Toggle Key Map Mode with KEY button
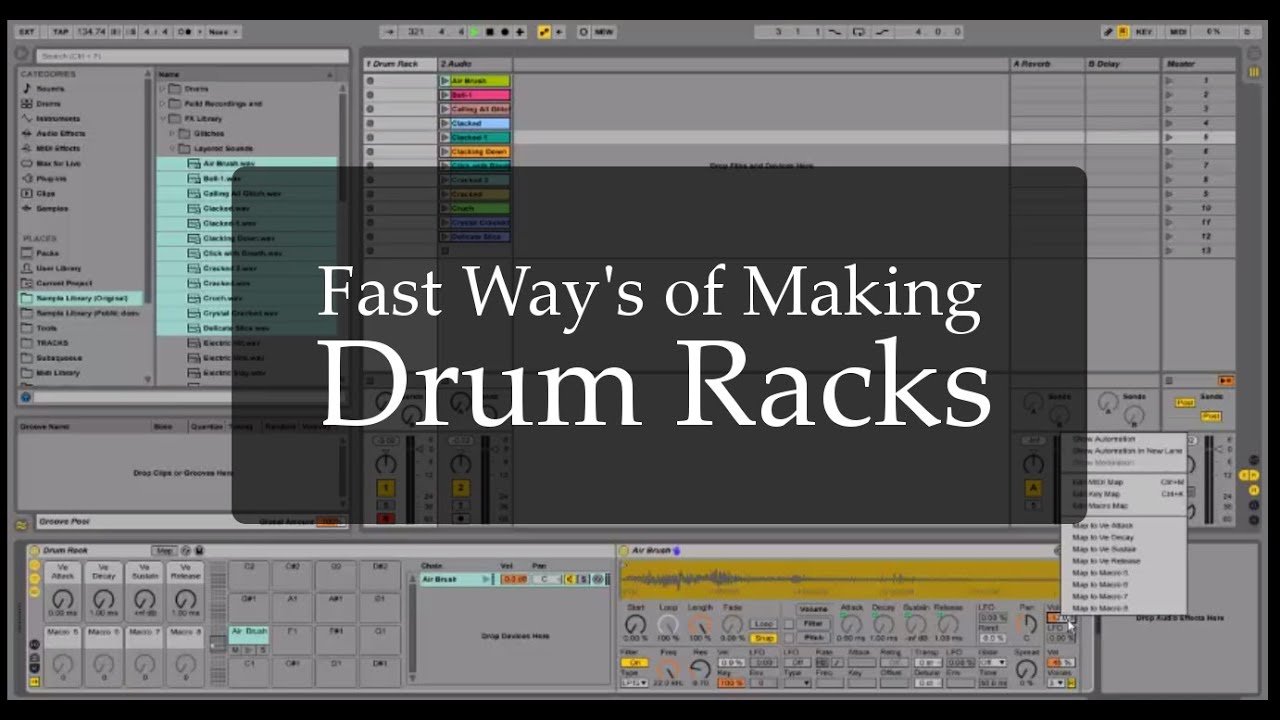This screenshot has height=720, width=1280. tap(1144, 32)
